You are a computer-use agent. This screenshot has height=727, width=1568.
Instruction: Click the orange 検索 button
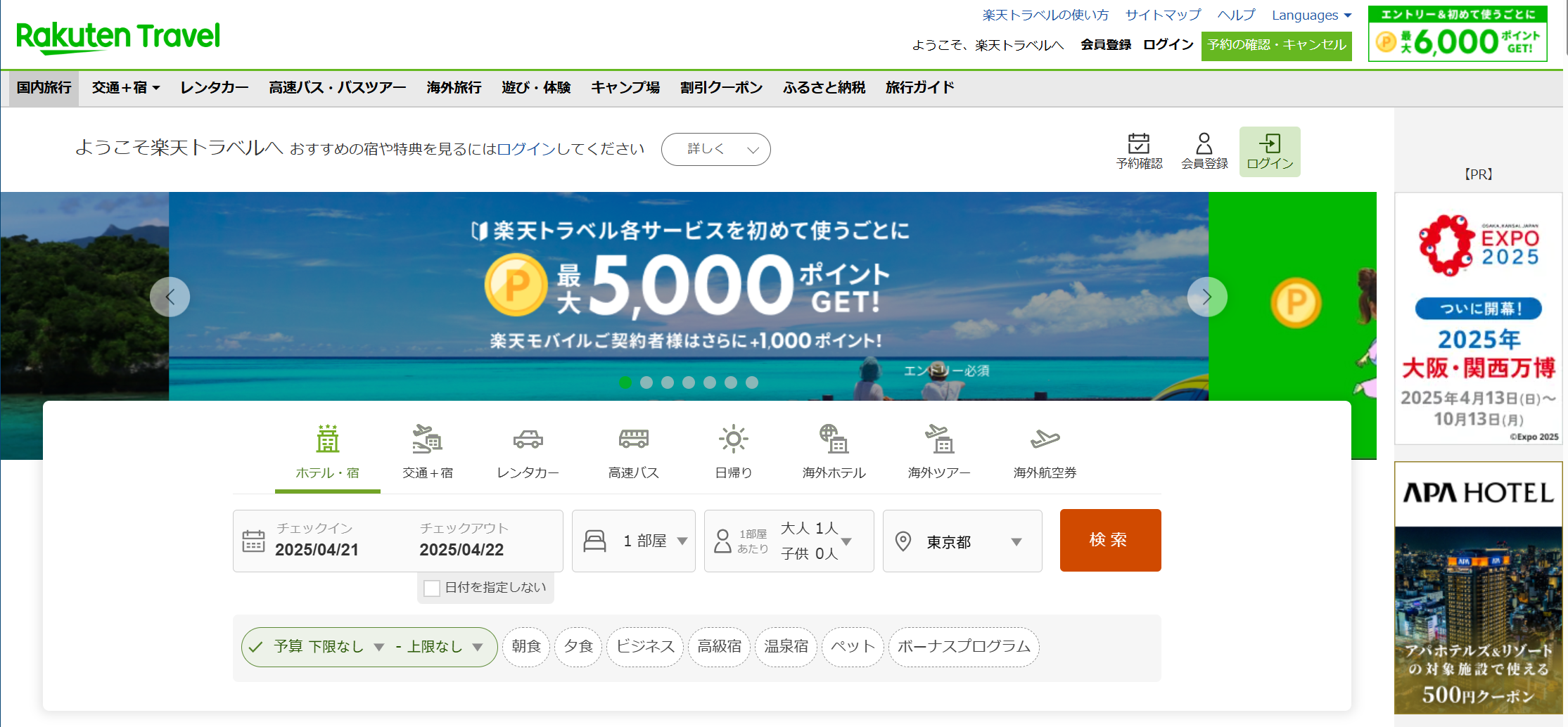(x=1110, y=540)
